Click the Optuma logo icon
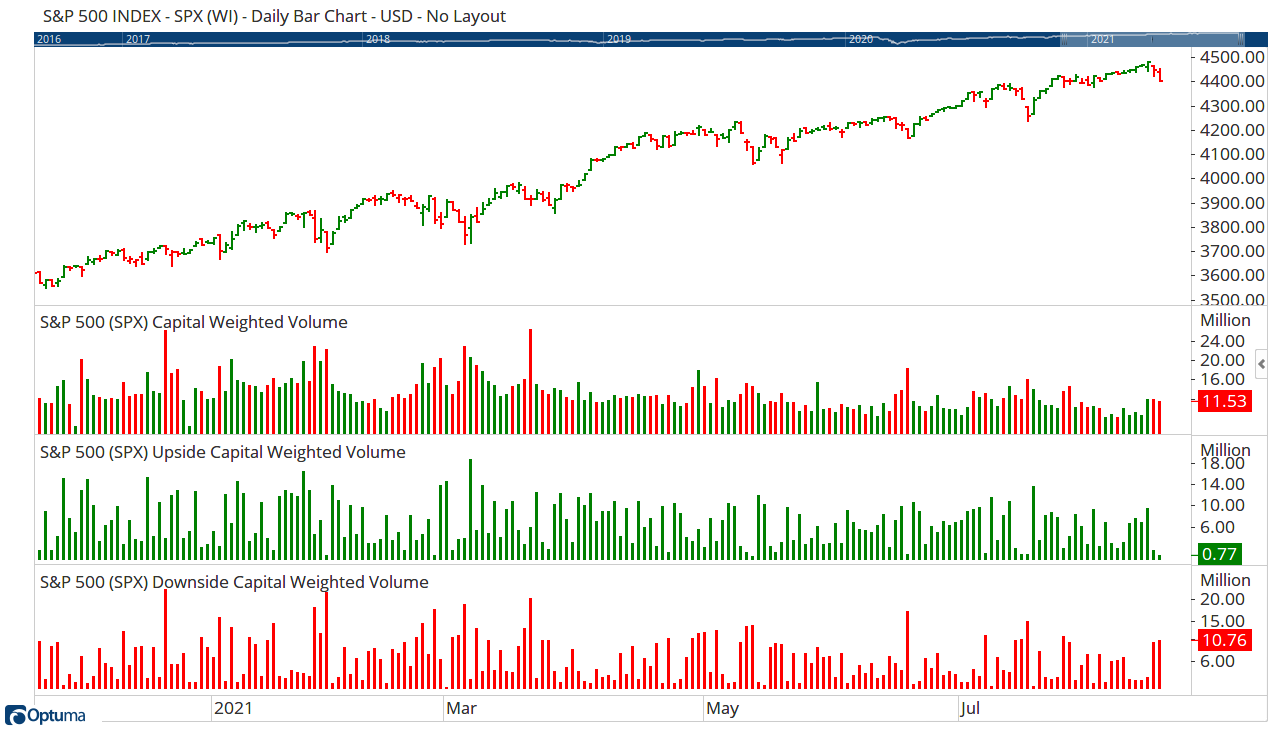 pyautogui.click(x=16, y=715)
